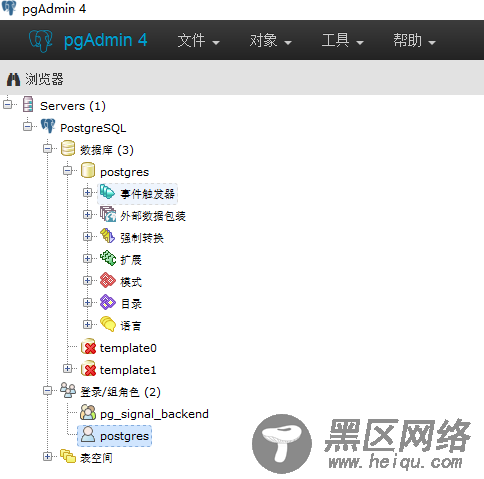Click the 语言 languages speech bubble icon

tap(108, 324)
